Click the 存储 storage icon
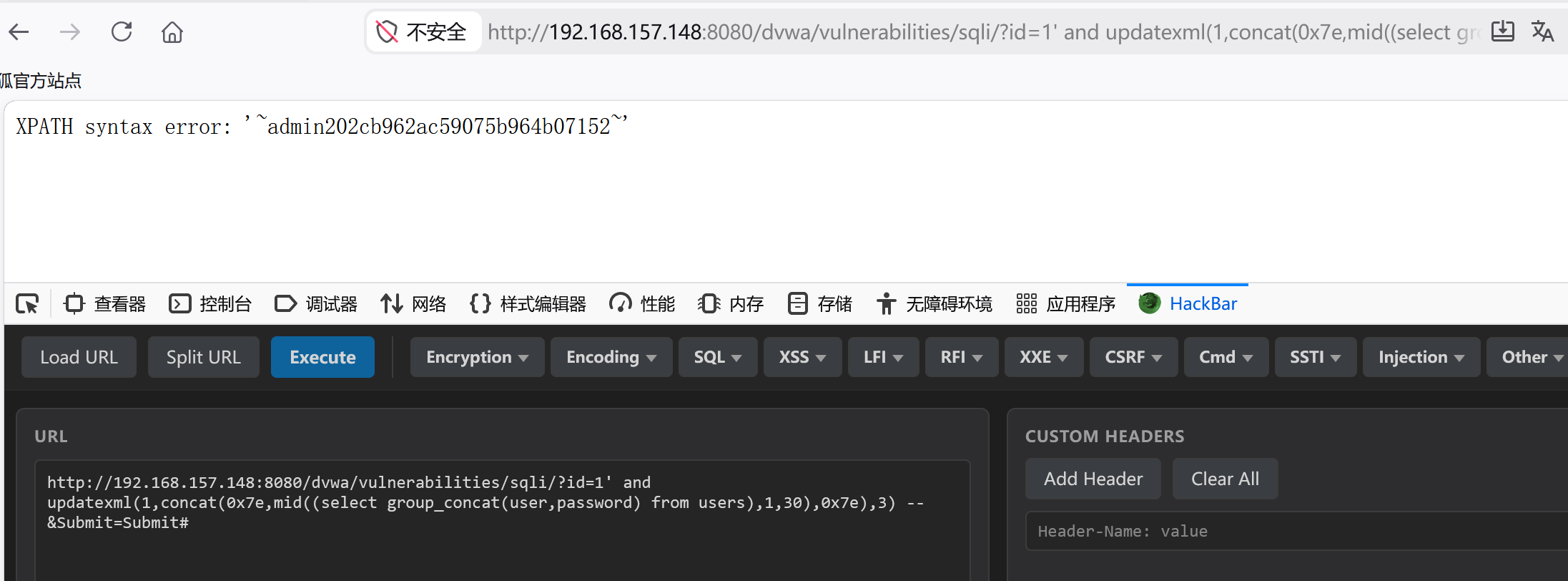The image size is (1568, 581). 797,304
